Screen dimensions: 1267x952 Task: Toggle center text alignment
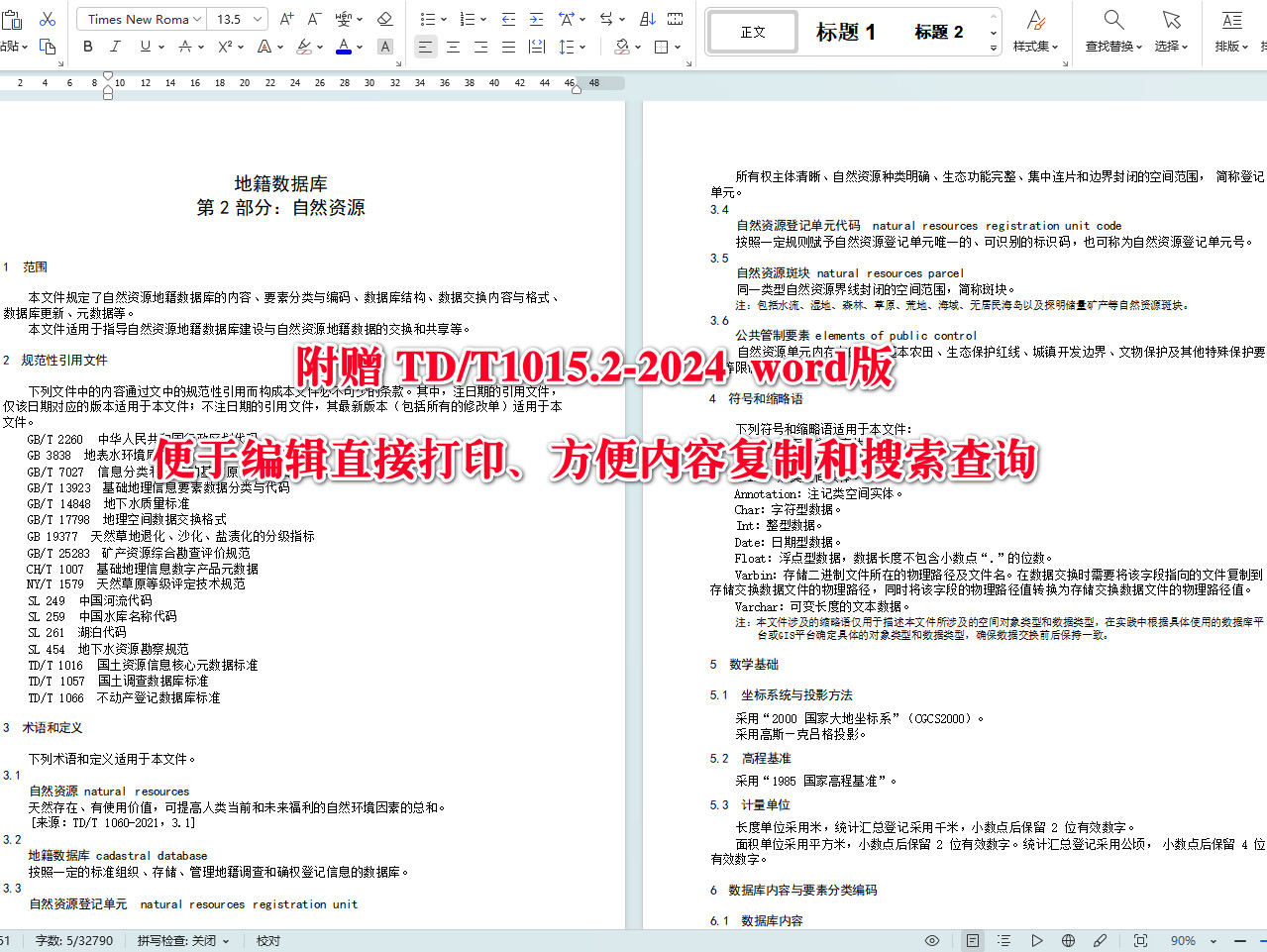[453, 47]
